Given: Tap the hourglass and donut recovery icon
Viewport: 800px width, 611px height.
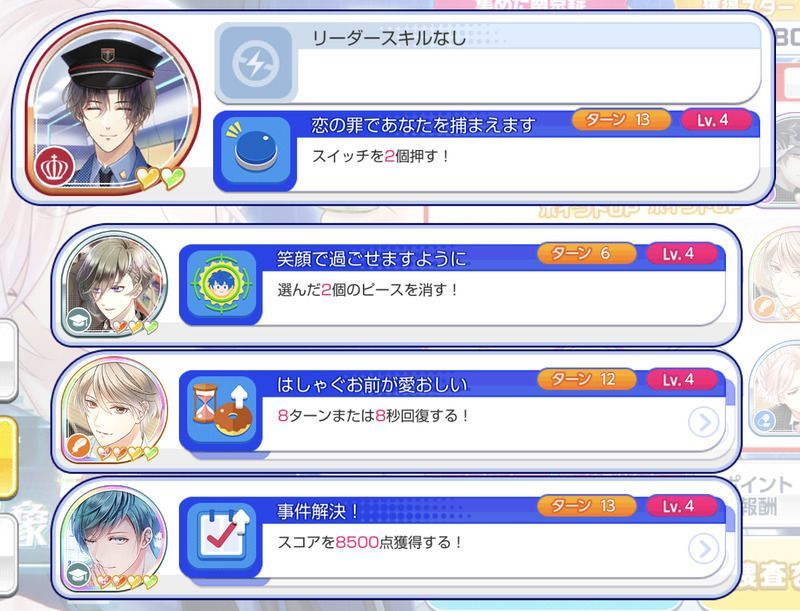Looking at the screenshot, I should tap(220, 410).
